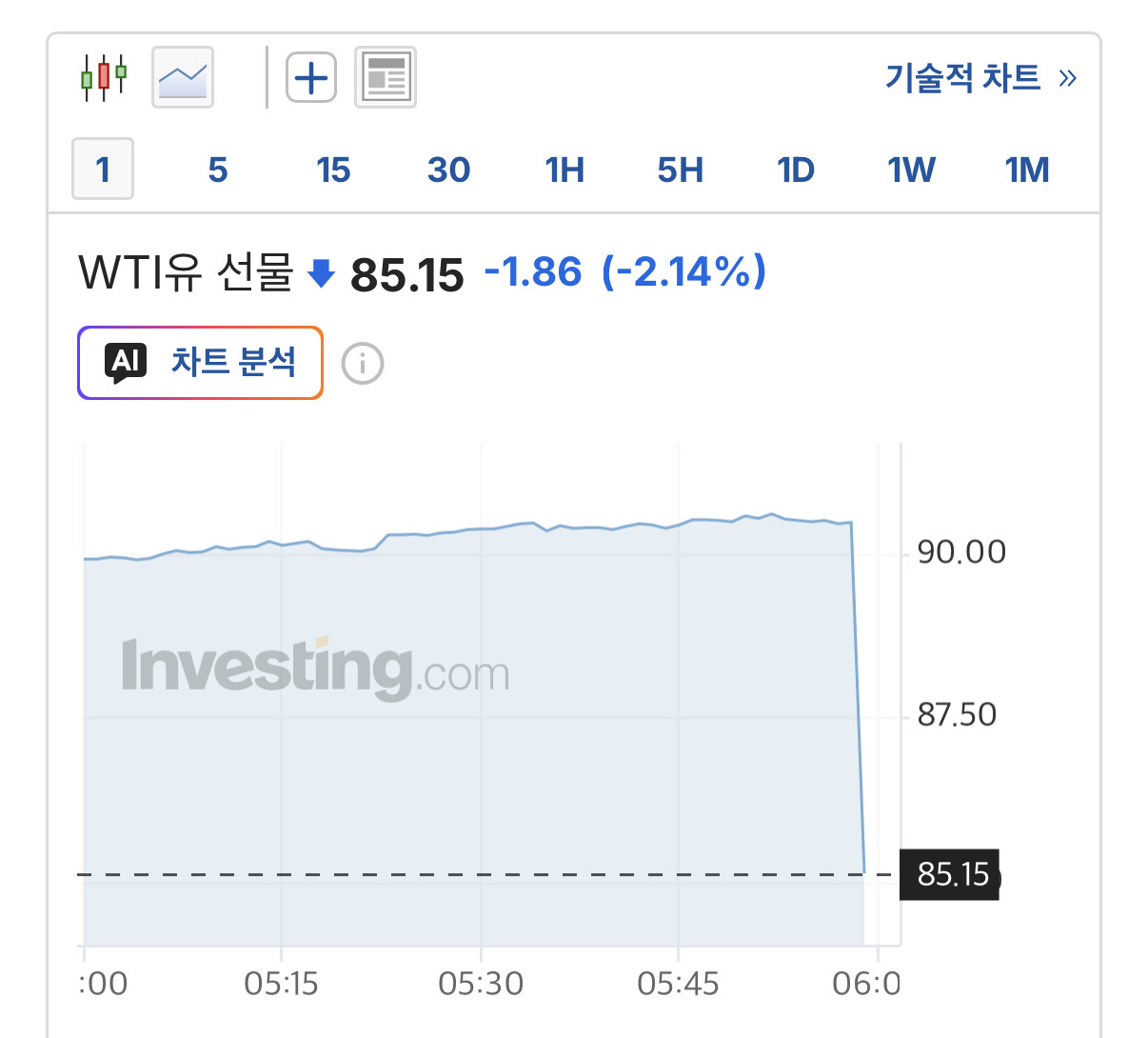Click the info circle icon

[x=363, y=363]
